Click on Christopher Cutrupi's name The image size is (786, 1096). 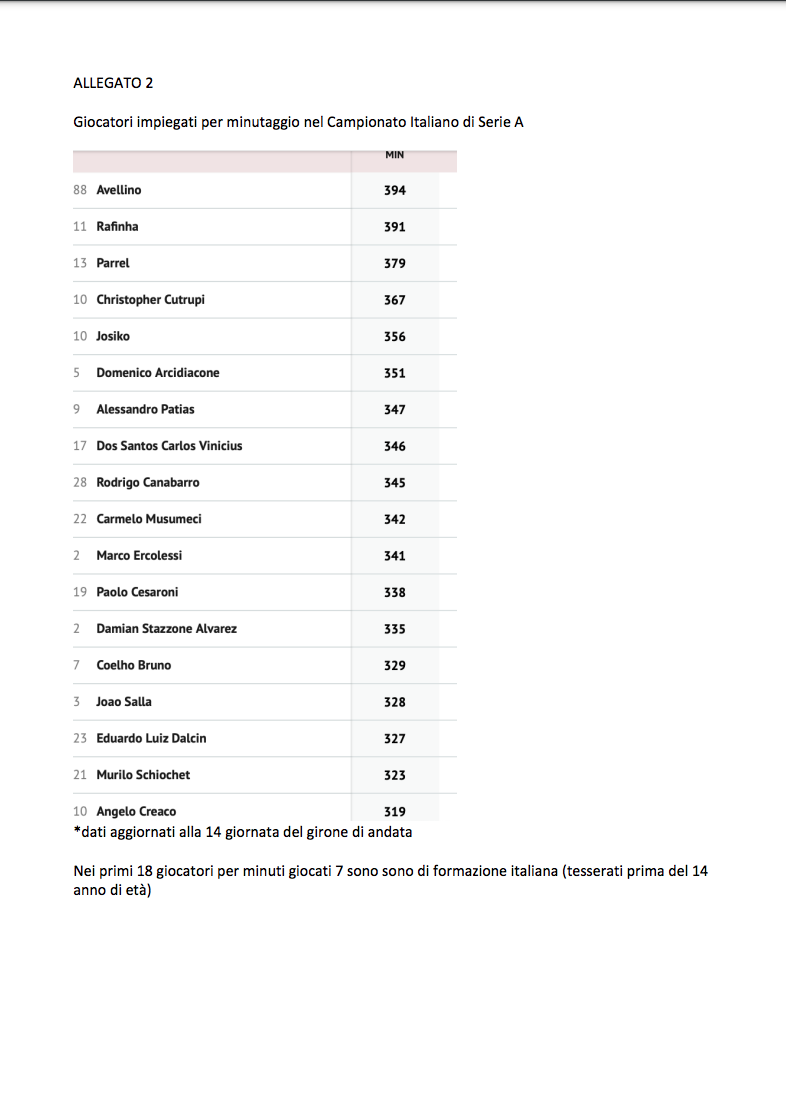pyautogui.click(x=150, y=300)
